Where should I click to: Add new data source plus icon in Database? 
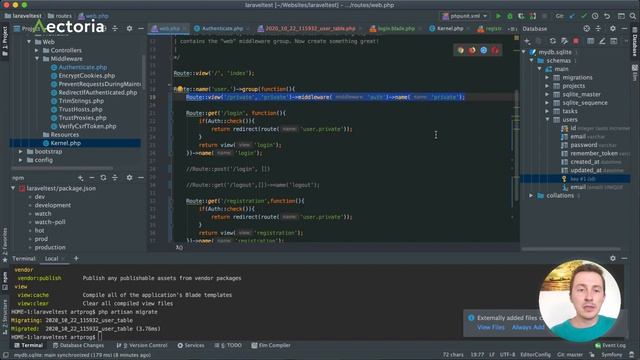pyautogui.click(x=527, y=41)
